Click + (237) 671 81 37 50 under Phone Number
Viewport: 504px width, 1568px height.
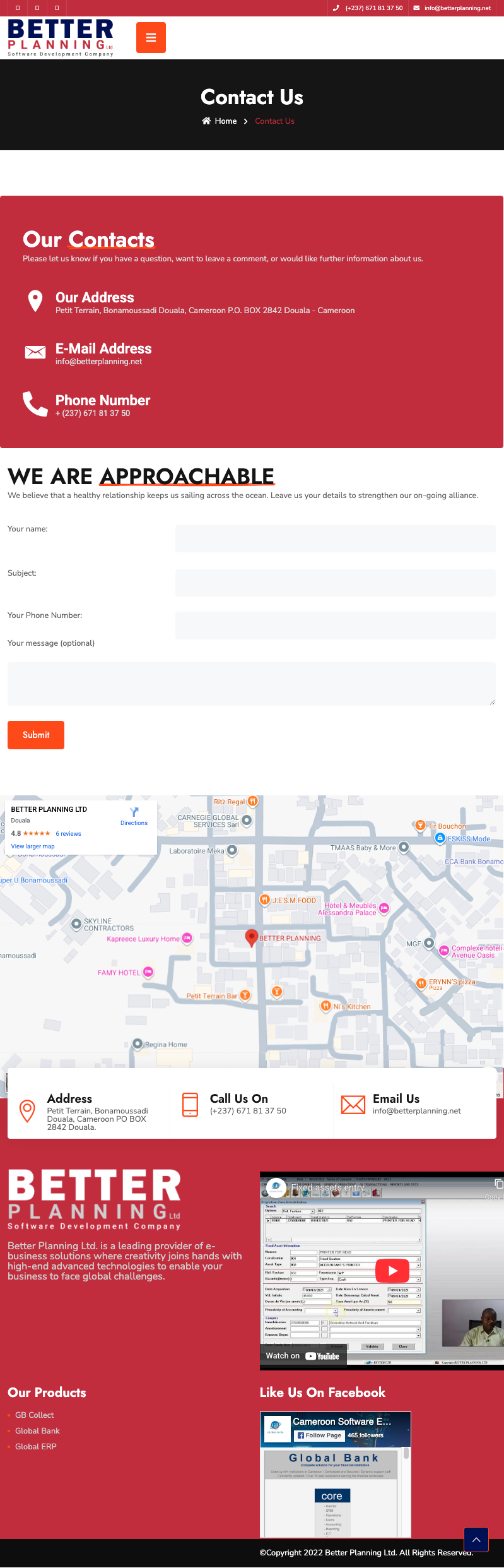93,413
